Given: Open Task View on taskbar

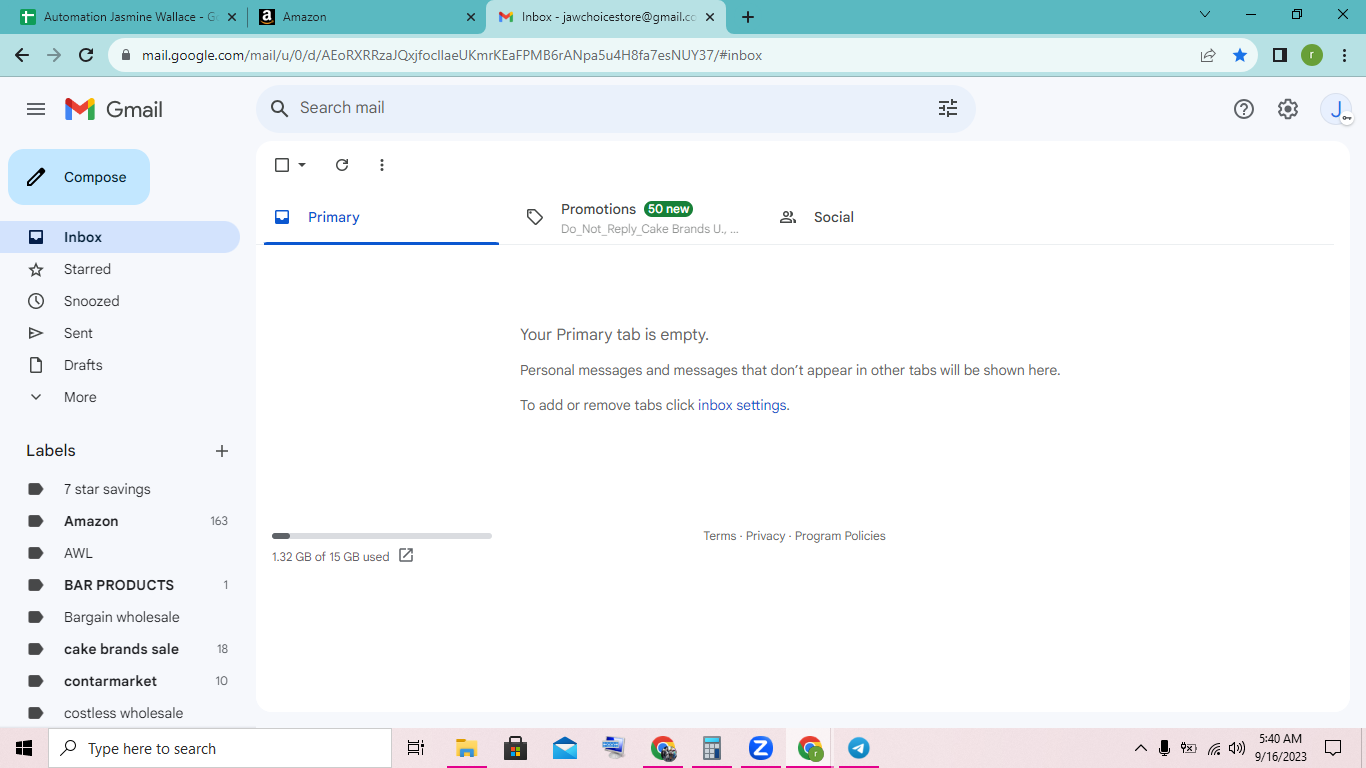Looking at the screenshot, I should [x=416, y=748].
